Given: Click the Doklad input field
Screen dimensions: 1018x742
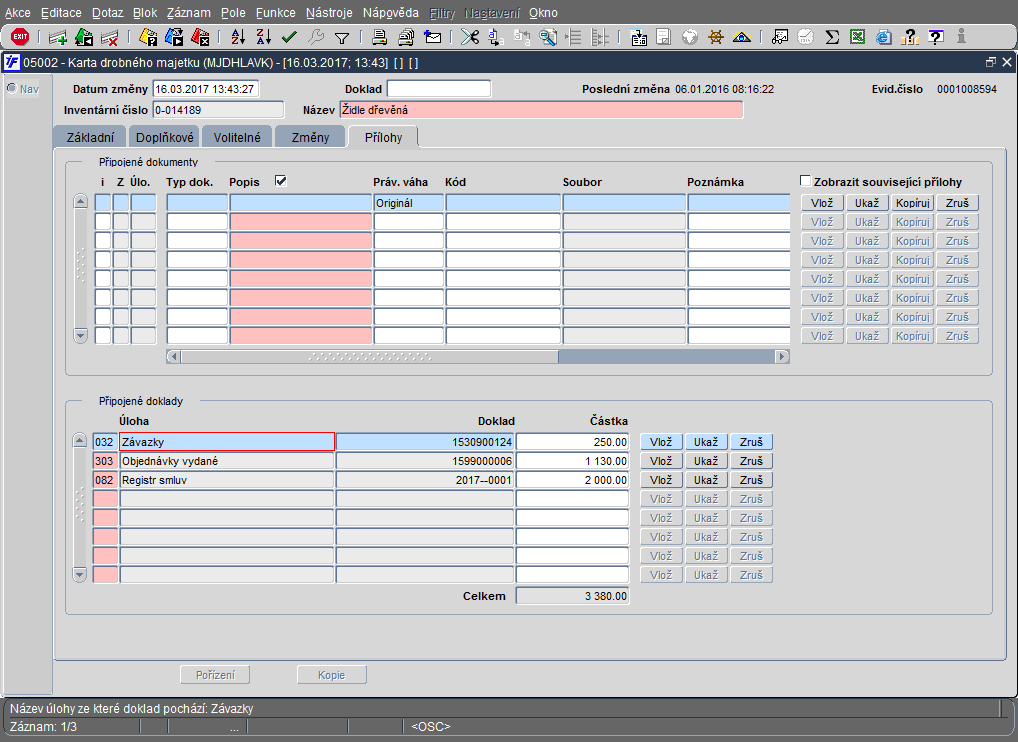Looking at the screenshot, I should click(438, 89).
